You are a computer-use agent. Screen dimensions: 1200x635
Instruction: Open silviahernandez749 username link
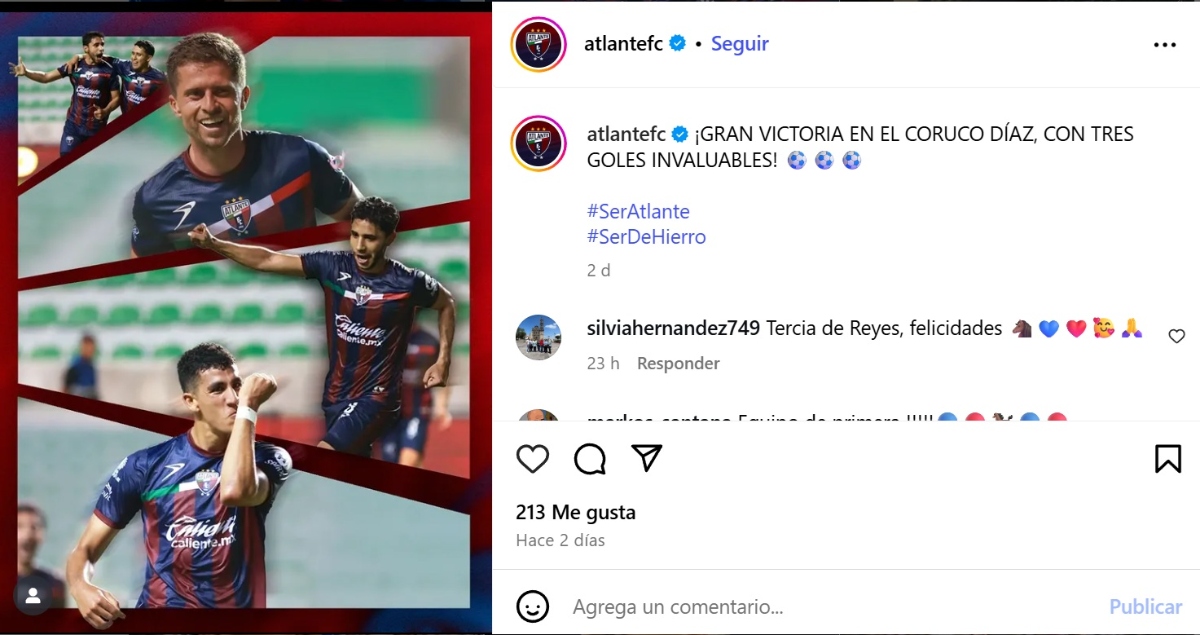674,328
